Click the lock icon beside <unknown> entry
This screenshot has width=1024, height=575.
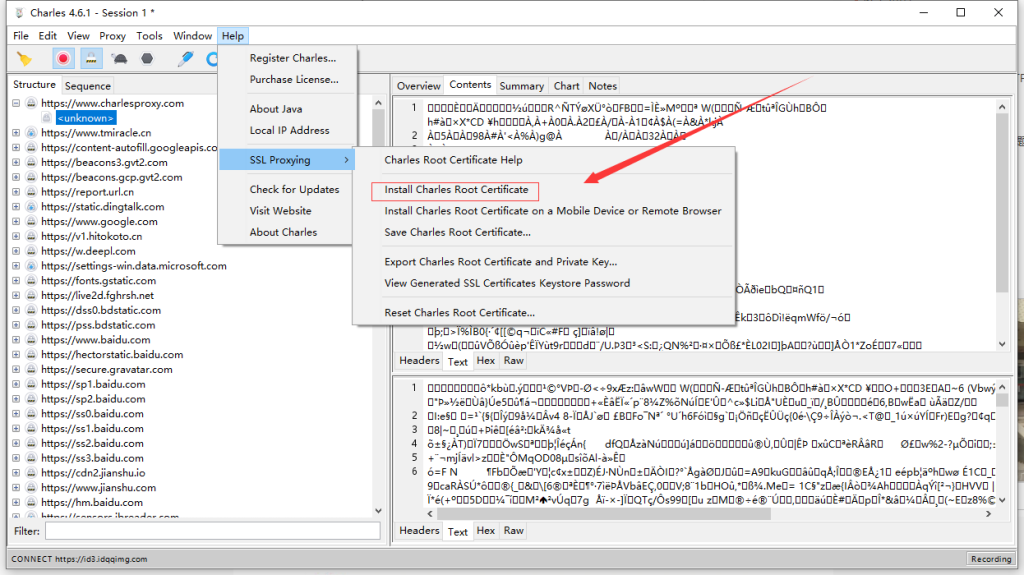coord(46,118)
